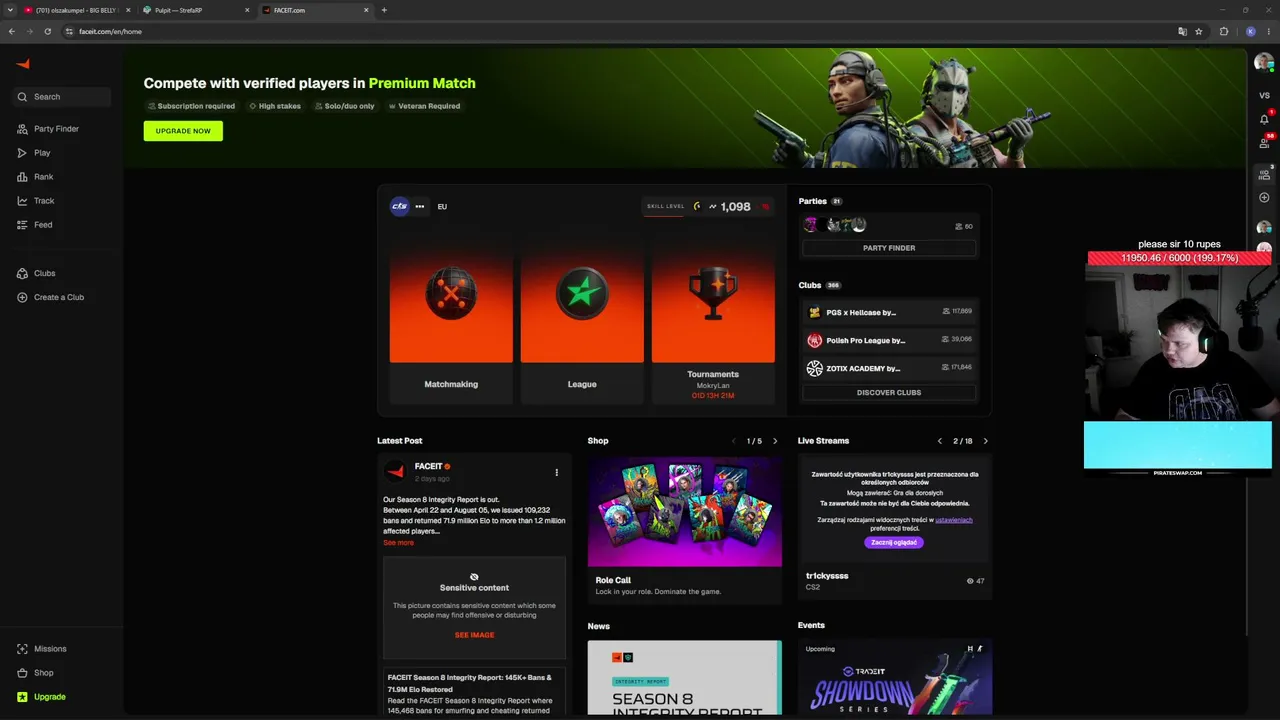The image size is (1280, 720).
Task: Open the Party Finder sidebar icon
Action: pyautogui.click(x=22, y=129)
